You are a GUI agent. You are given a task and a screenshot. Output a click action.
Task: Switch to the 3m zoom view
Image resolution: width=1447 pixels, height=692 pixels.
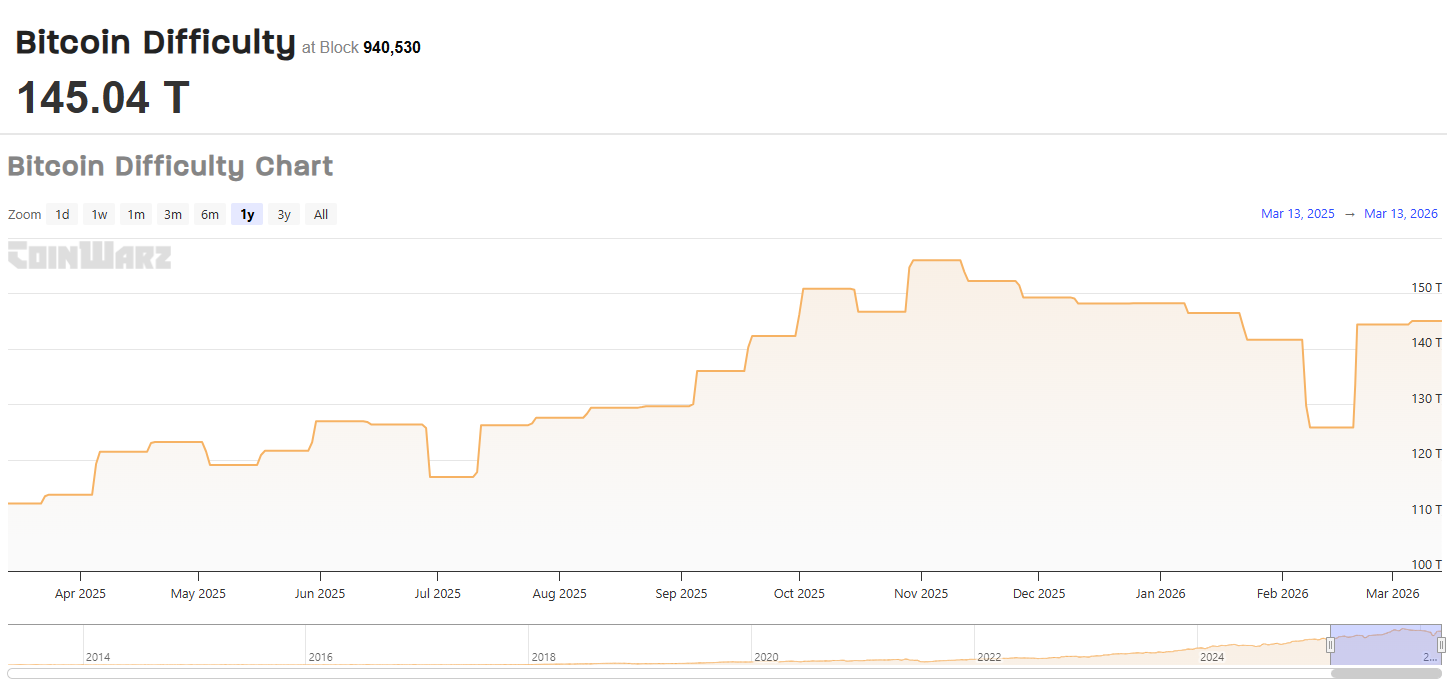coord(172,214)
